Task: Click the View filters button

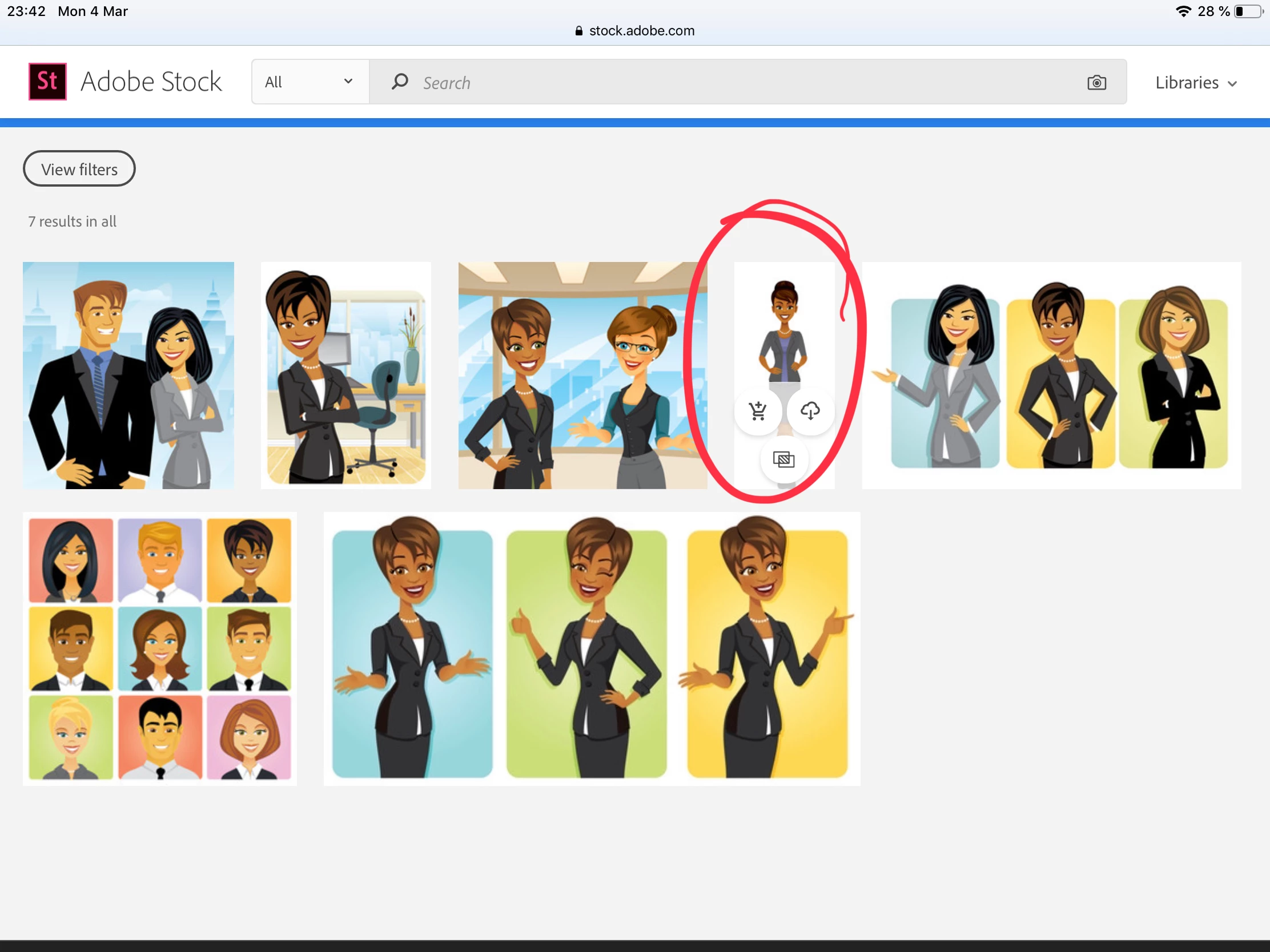Action: click(79, 170)
